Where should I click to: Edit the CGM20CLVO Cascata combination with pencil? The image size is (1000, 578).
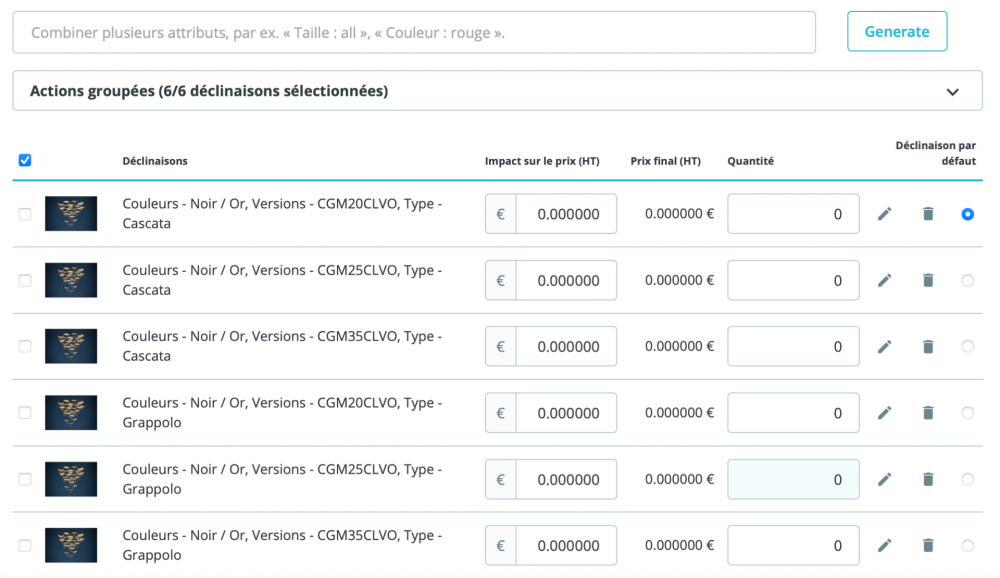pos(885,214)
